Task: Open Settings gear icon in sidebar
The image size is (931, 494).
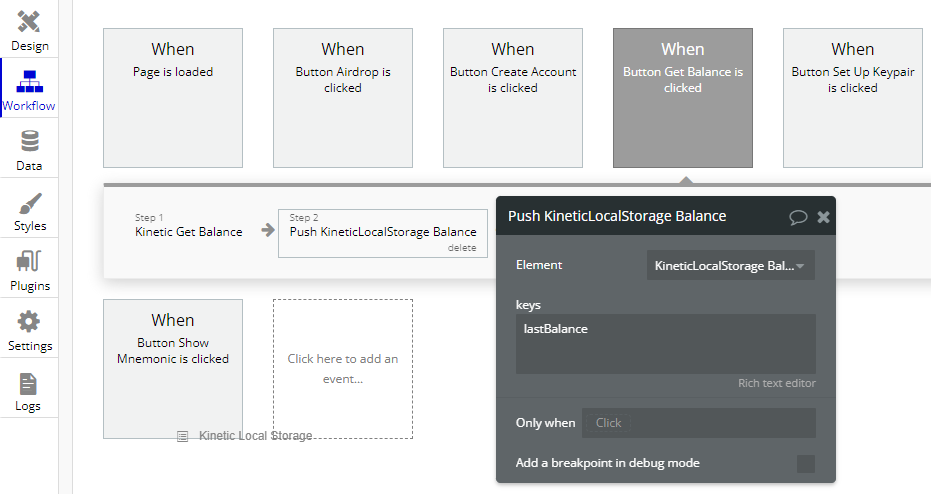Action: [x=29, y=322]
